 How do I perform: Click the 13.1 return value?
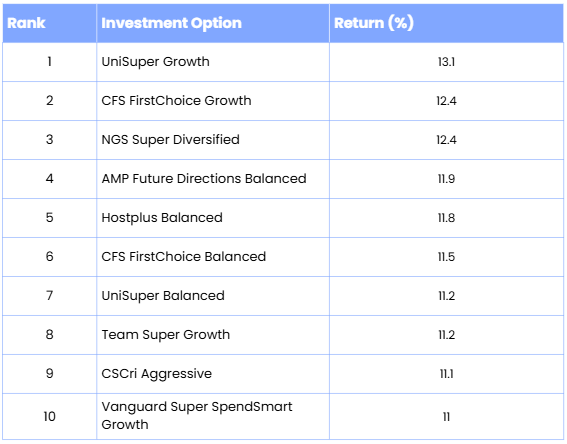446,62
